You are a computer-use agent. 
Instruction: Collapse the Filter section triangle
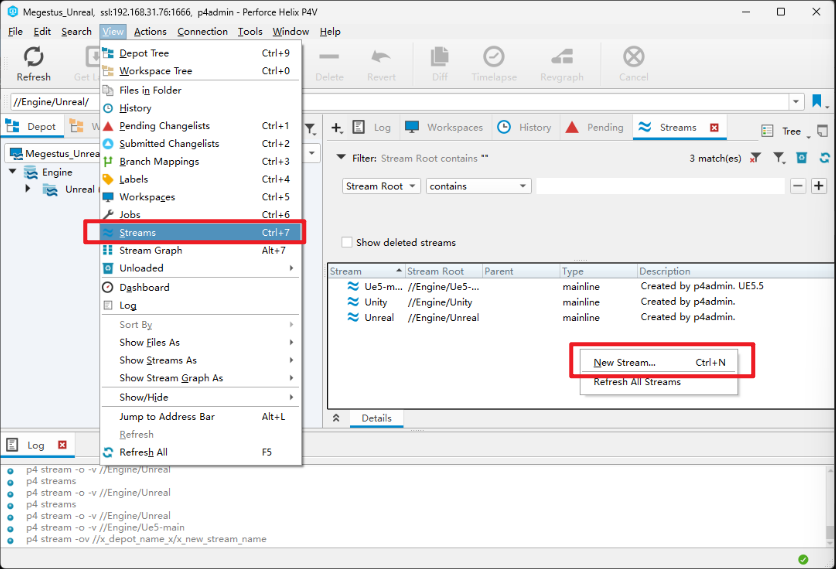click(x=340, y=157)
